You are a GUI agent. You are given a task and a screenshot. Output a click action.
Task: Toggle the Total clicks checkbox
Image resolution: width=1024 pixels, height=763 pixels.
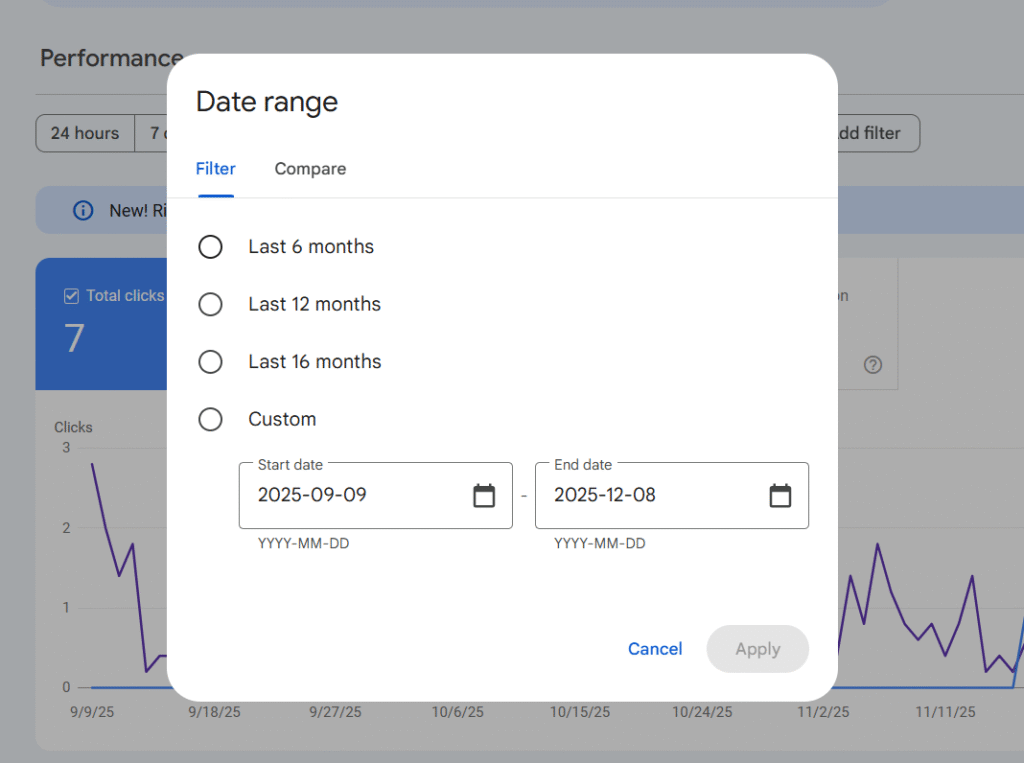point(71,296)
